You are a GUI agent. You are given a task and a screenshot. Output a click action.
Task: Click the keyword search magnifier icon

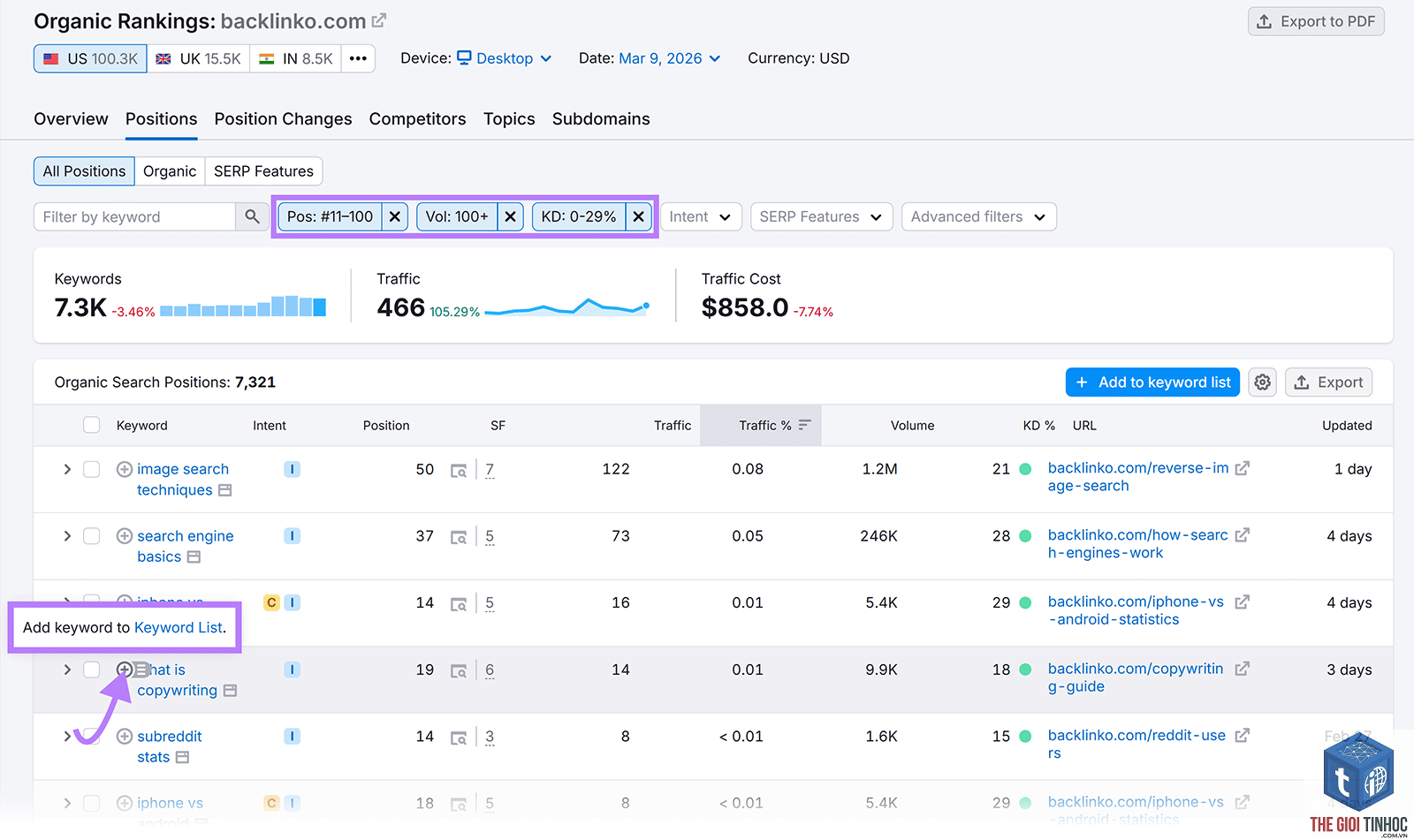point(252,216)
